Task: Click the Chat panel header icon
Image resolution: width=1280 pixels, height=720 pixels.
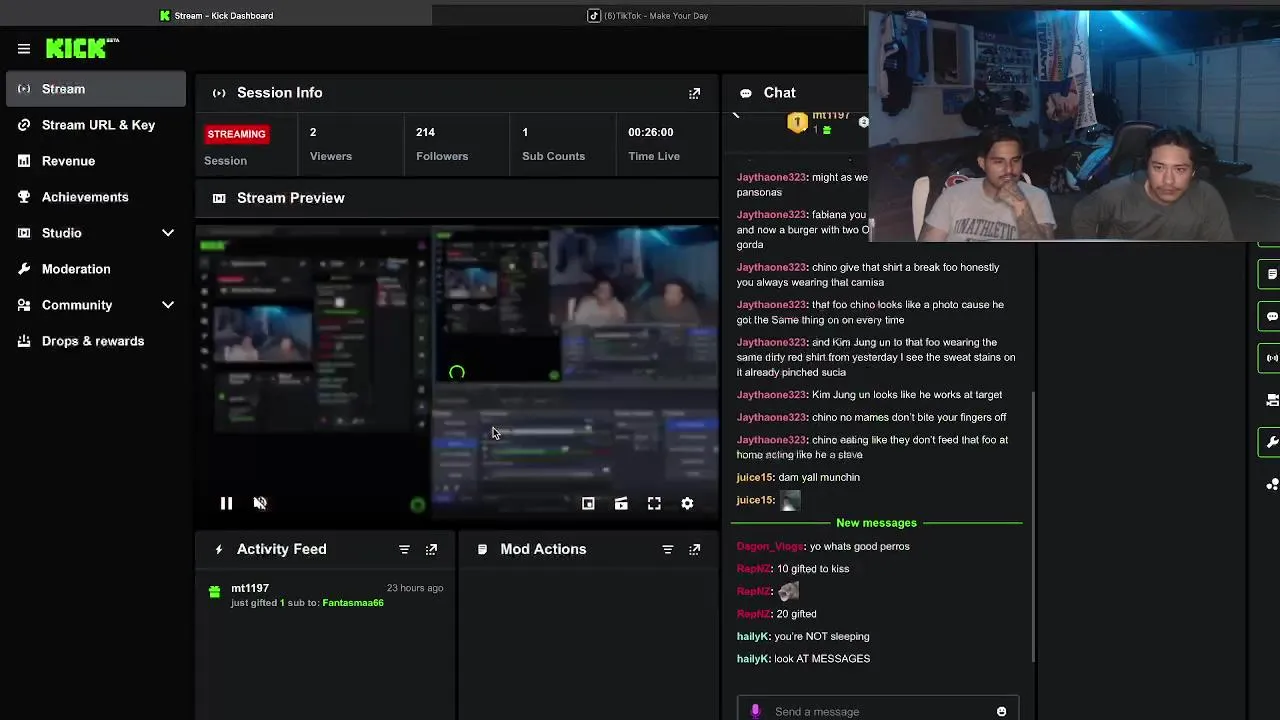Action: (746, 93)
